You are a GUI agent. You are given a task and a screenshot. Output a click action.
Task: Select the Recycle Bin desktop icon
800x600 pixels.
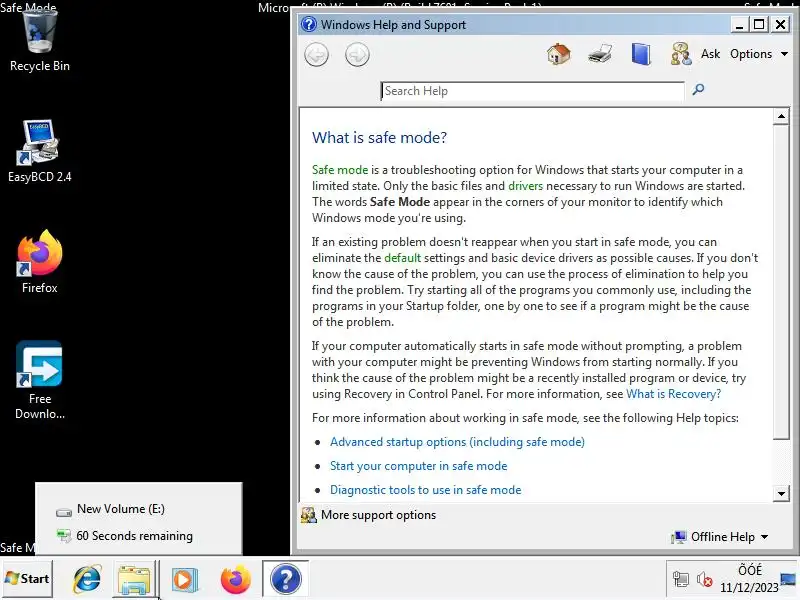[40, 41]
